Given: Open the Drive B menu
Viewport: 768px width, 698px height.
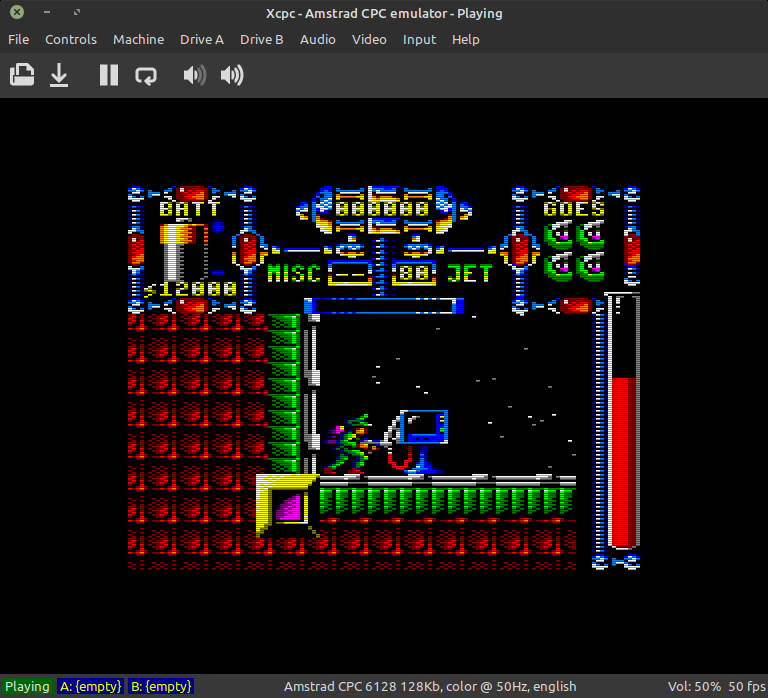Looking at the screenshot, I should pos(262,40).
